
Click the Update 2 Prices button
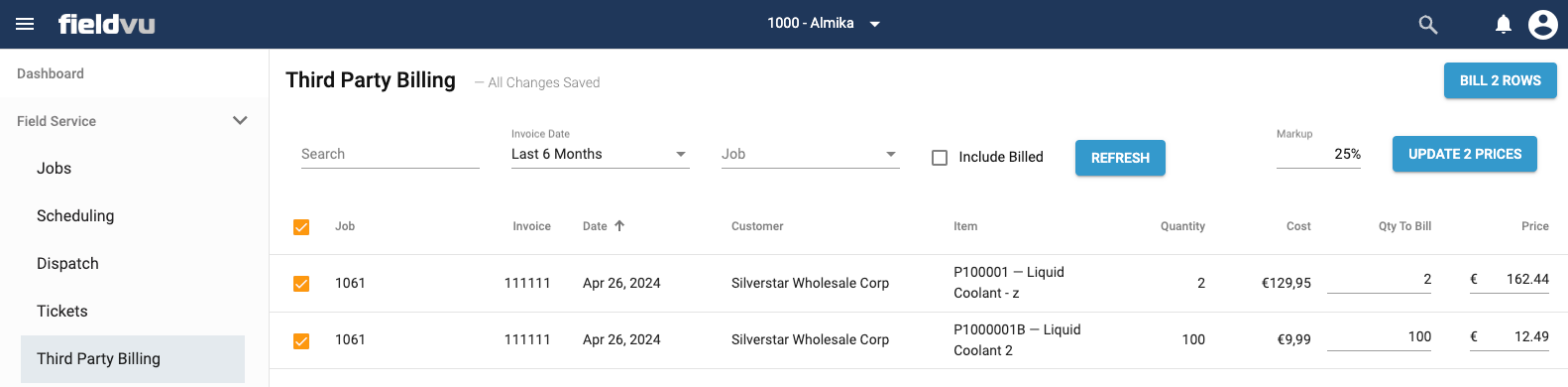tap(1464, 154)
